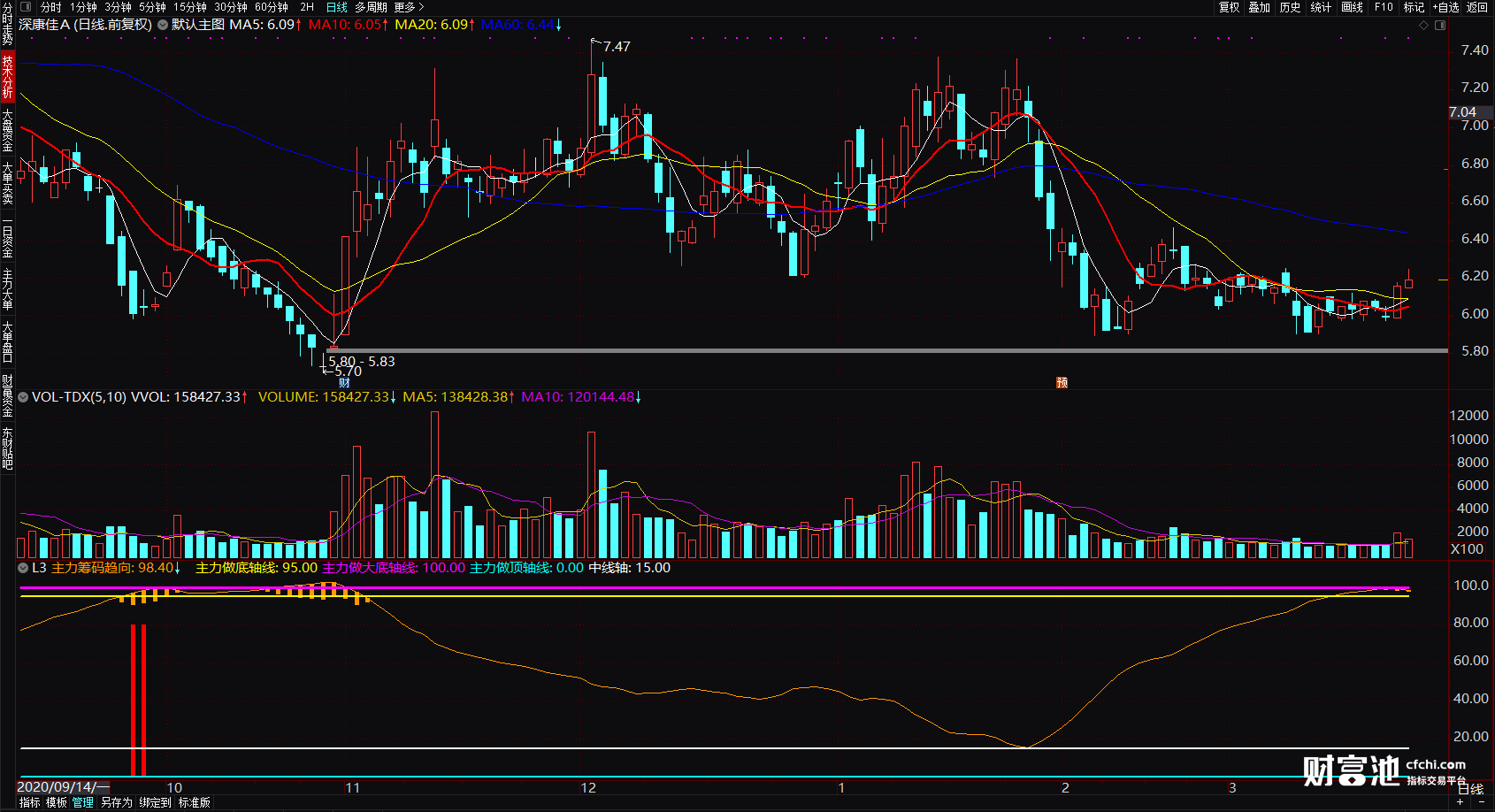The image size is (1495, 812).
Task: Switch to 15分钟 timeframe
Action: [189, 7]
